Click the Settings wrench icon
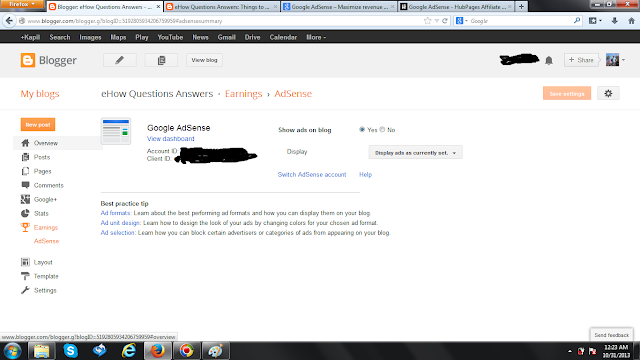The height and width of the screenshot is (360, 640). [25, 290]
